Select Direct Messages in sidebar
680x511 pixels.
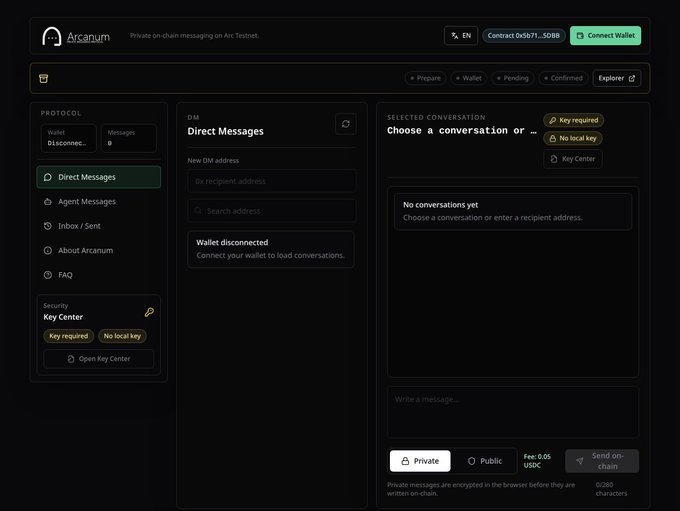click(98, 177)
